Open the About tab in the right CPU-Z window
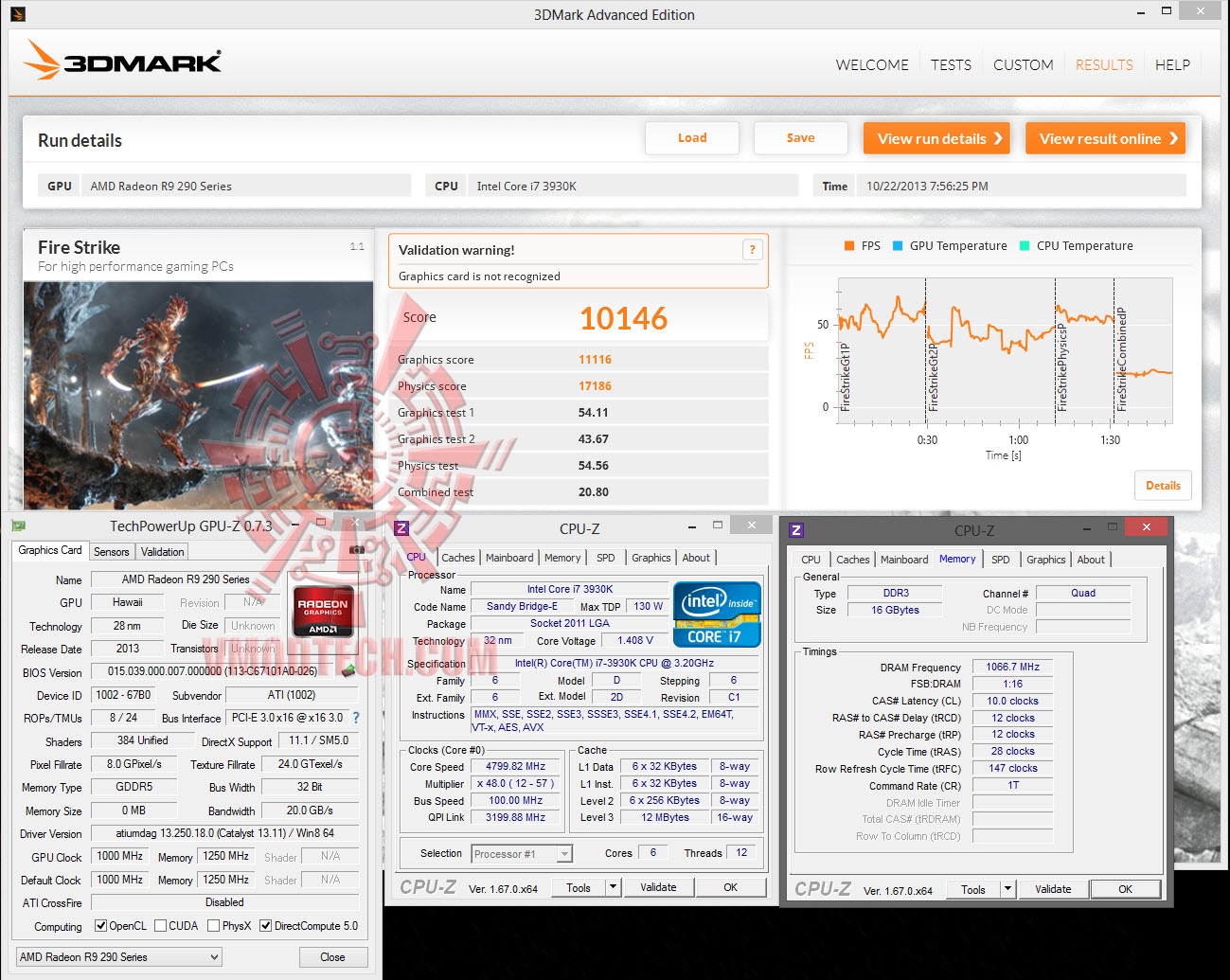The width and height of the screenshot is (1230, 980). click(x=1091, y=560)
